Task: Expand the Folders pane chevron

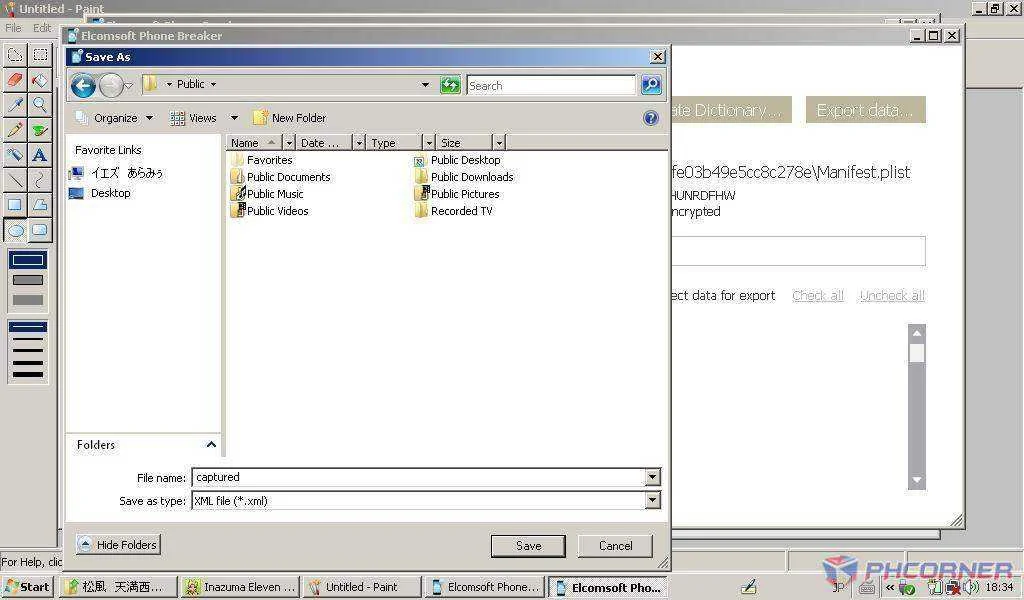Action: coord(211,445)
